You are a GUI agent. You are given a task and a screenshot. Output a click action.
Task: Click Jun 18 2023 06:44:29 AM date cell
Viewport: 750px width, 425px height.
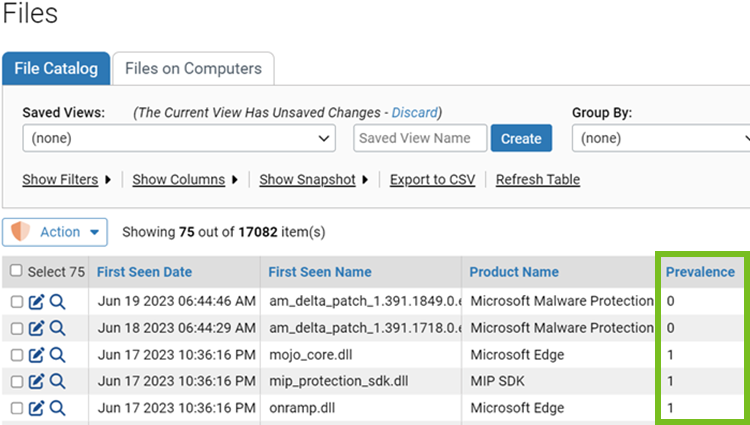pos(176,328)
